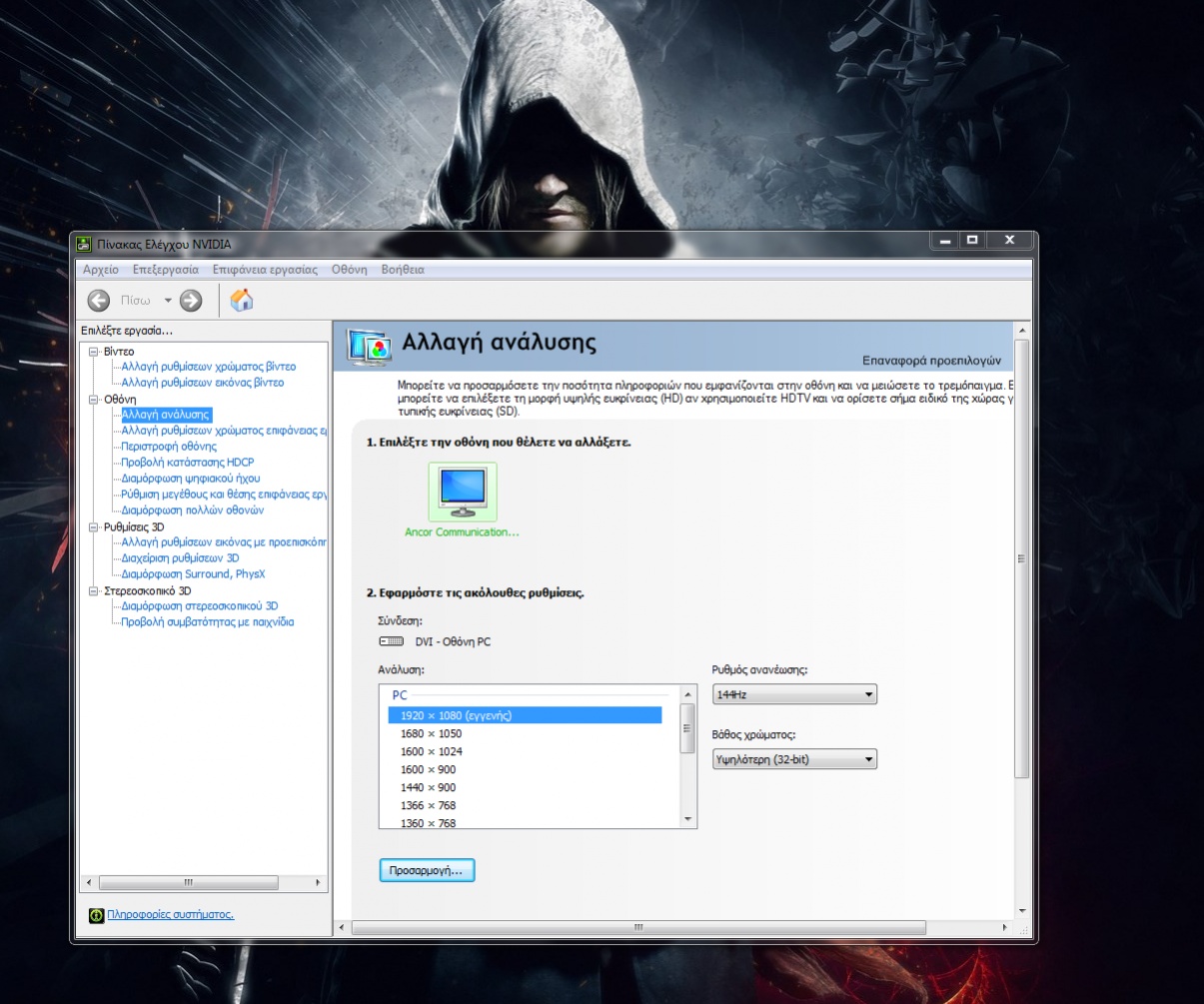Viewport: 1204px width, 1004px height.
Task: Click the main panel horizontal scrollbar thumb
Action: click(x=639, y=928)
